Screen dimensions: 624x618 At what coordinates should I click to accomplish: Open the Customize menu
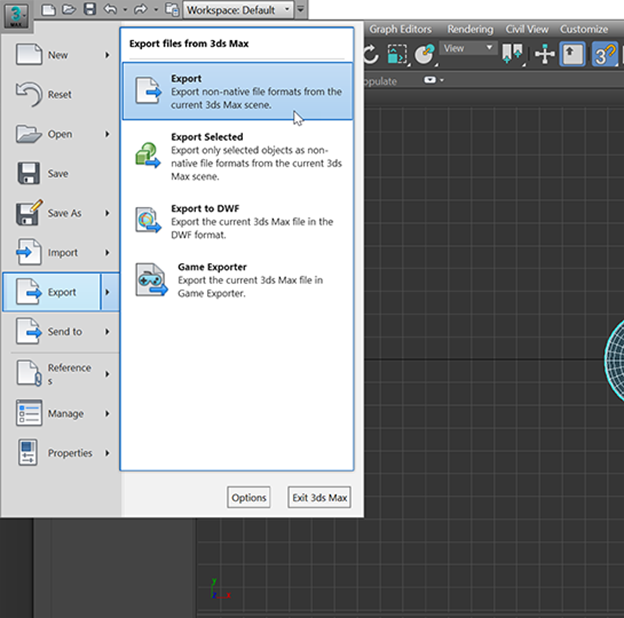(584, 29)
